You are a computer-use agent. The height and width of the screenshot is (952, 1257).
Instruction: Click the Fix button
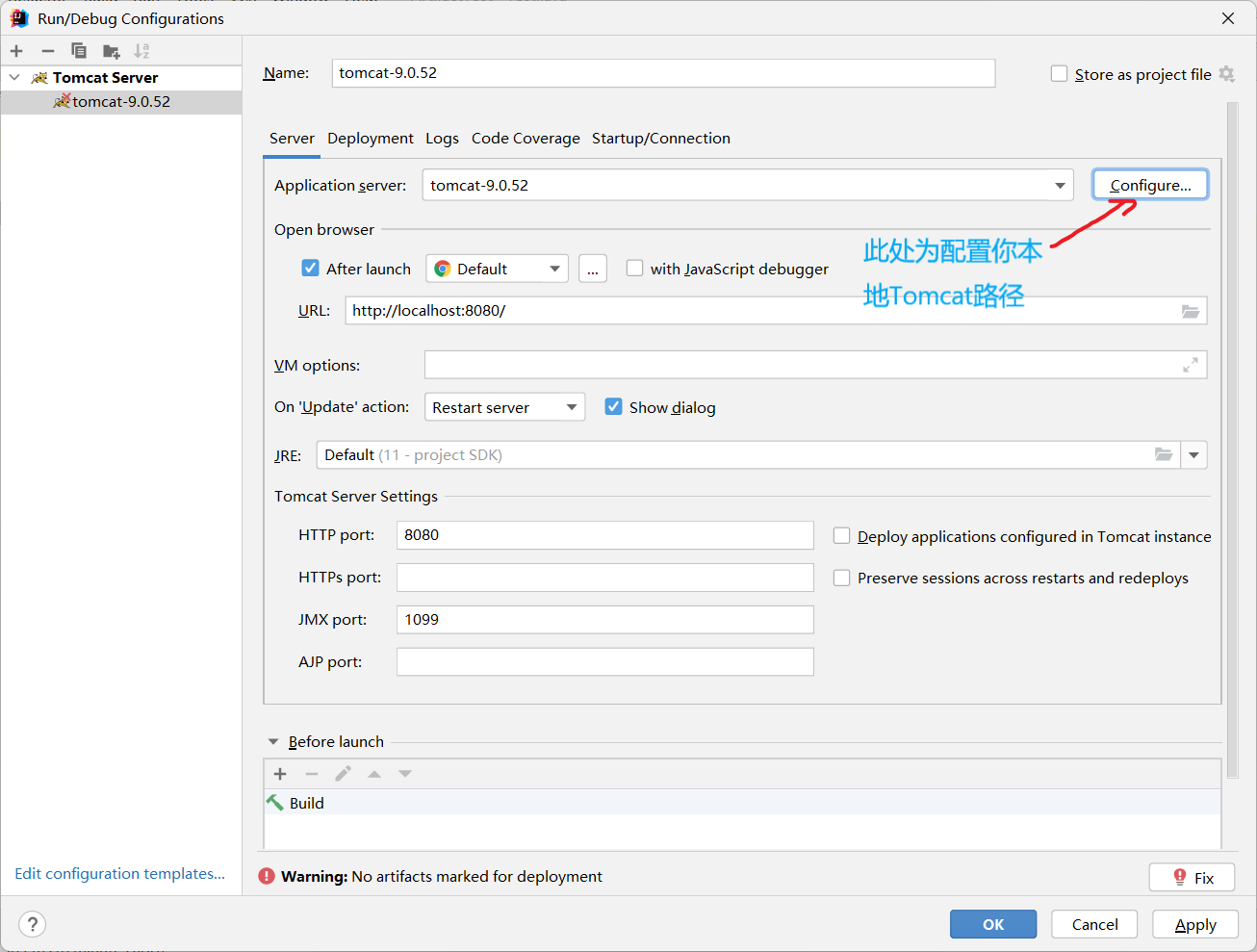click(x=1192, y=877)
